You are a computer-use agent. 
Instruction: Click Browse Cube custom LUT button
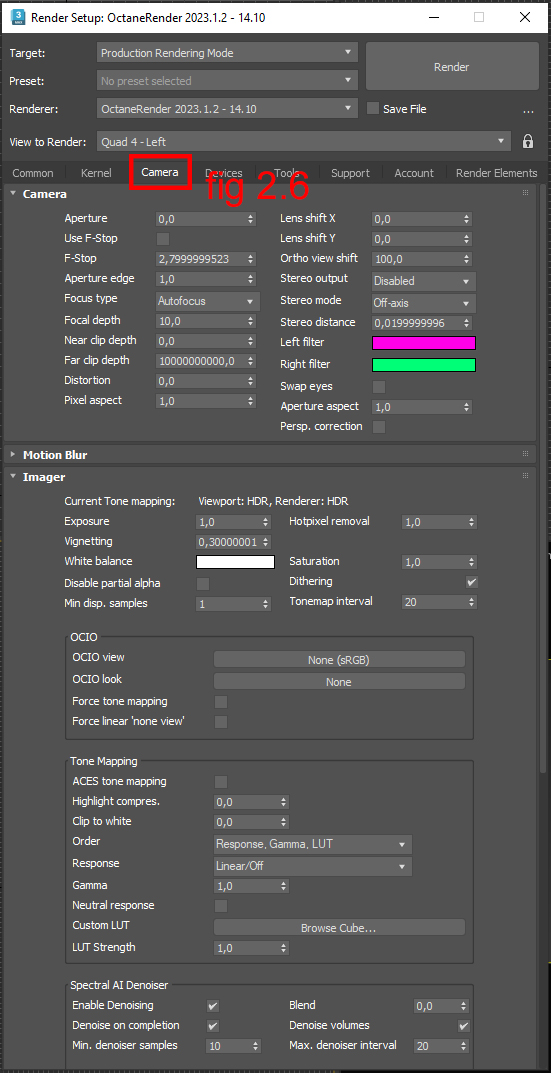[x=339, y=928]
